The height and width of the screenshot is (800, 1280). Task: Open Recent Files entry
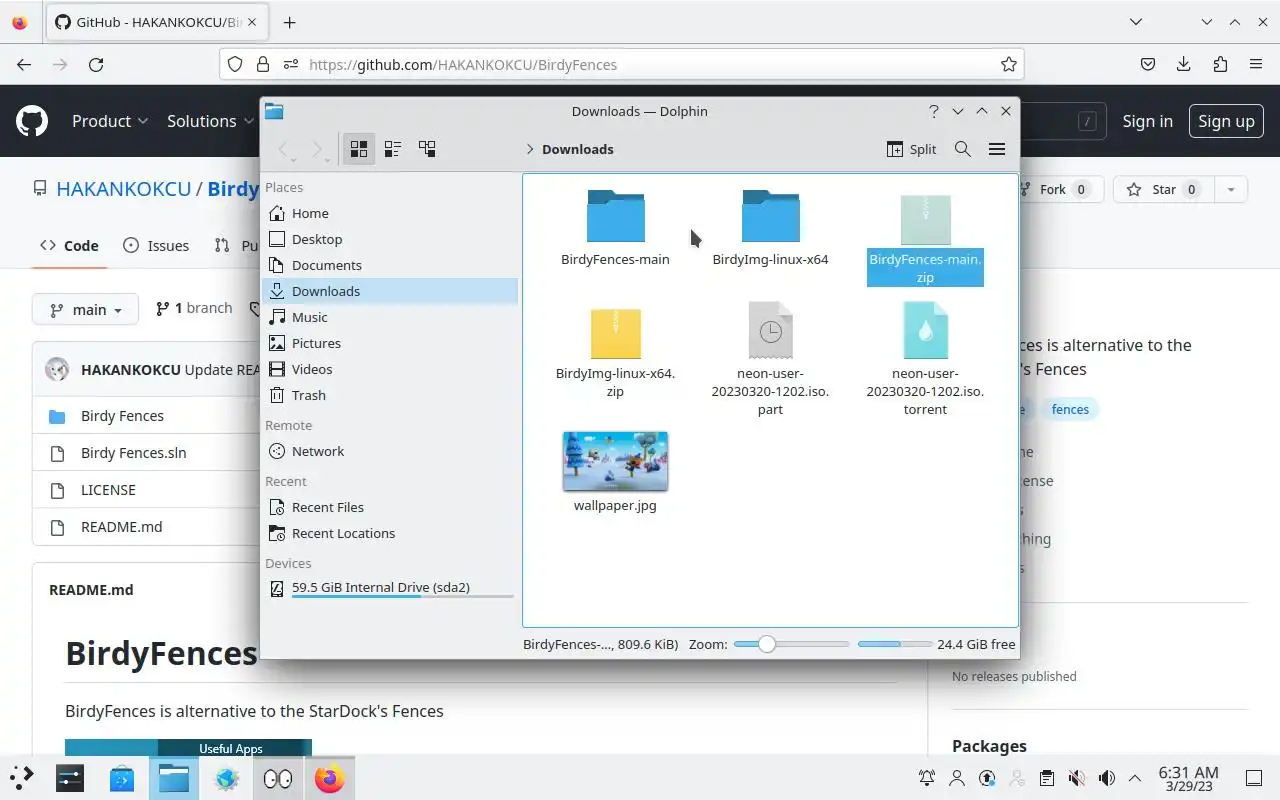coord(390,507)
